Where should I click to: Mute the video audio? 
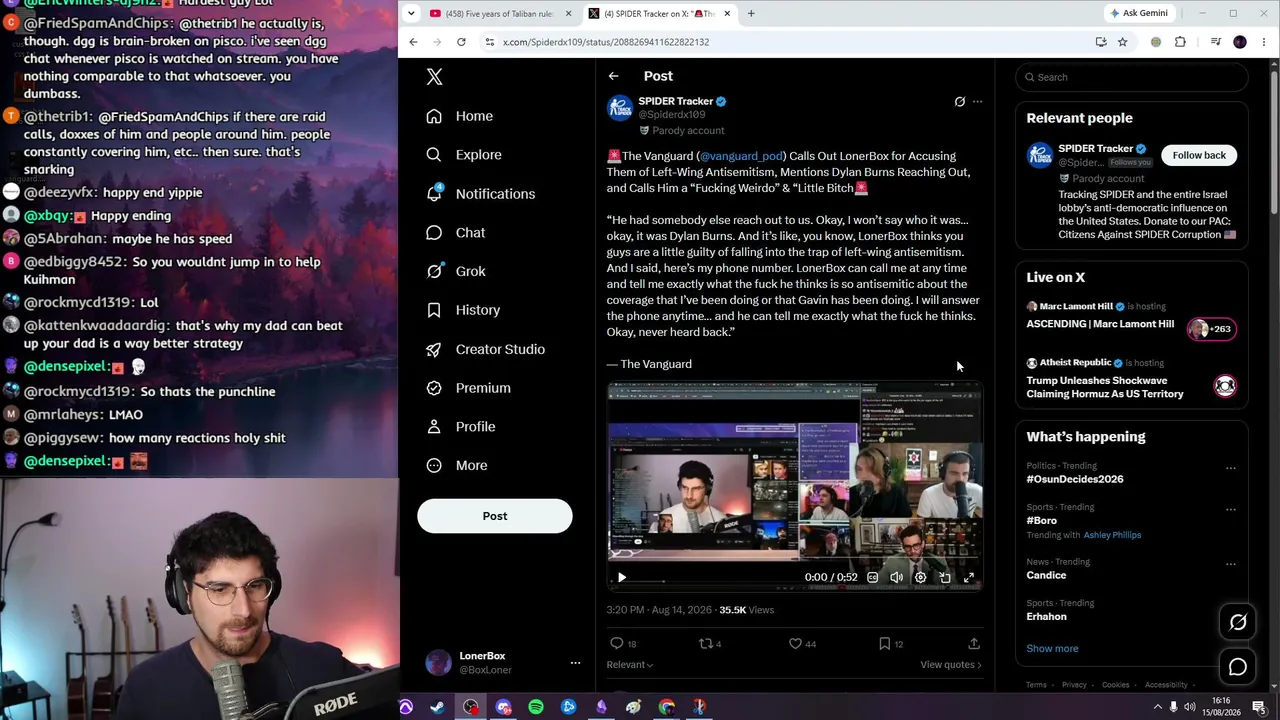pos(897,577)
